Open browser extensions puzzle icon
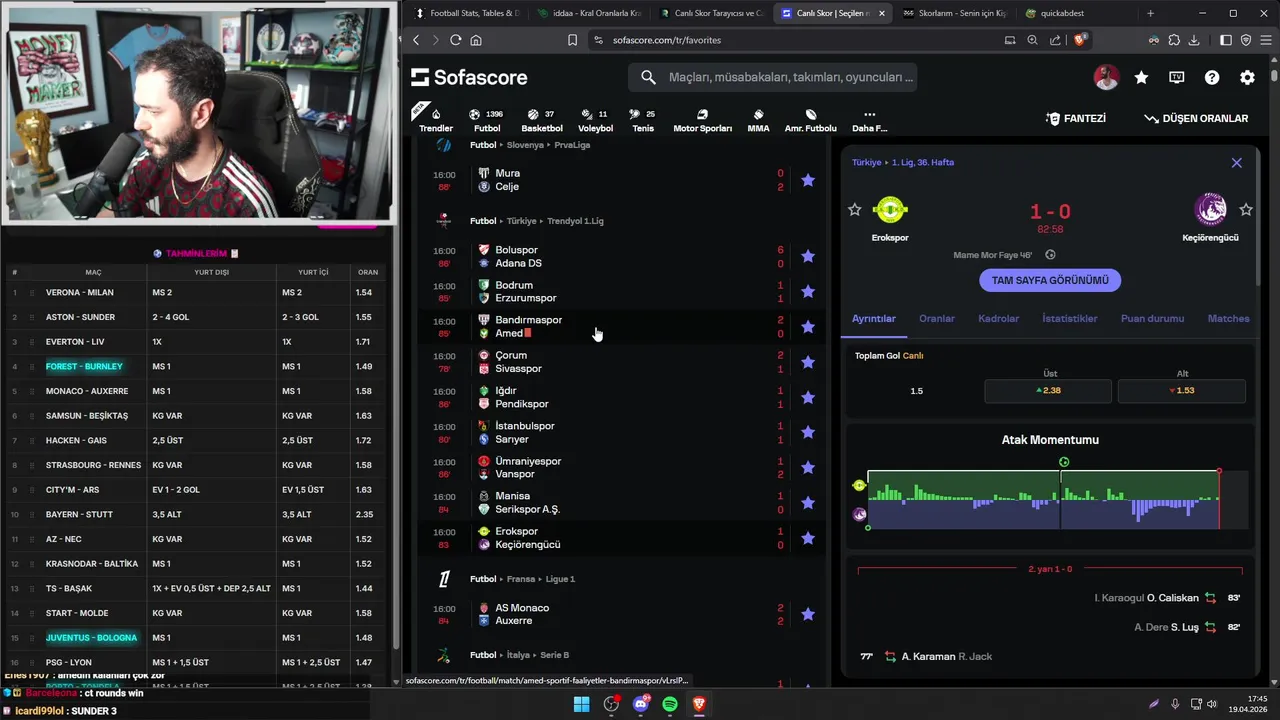Viewport: 1280px width, 720px height. click(x=1174, y=40)
